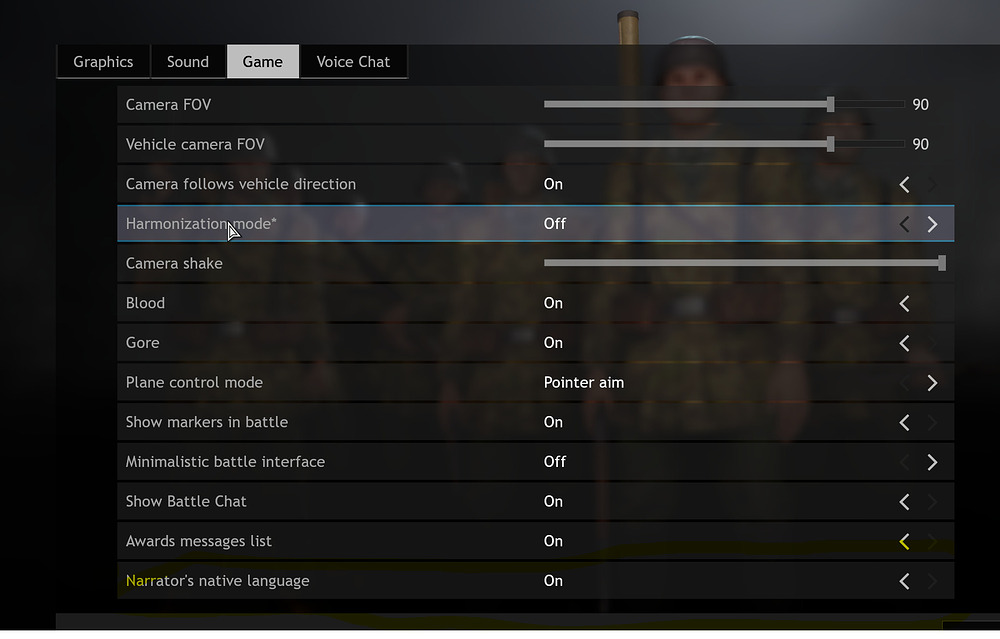Click the Camera shake slider handle
Image resolution: width=1000 pixels, height=639 pixels.
[942, 263]
